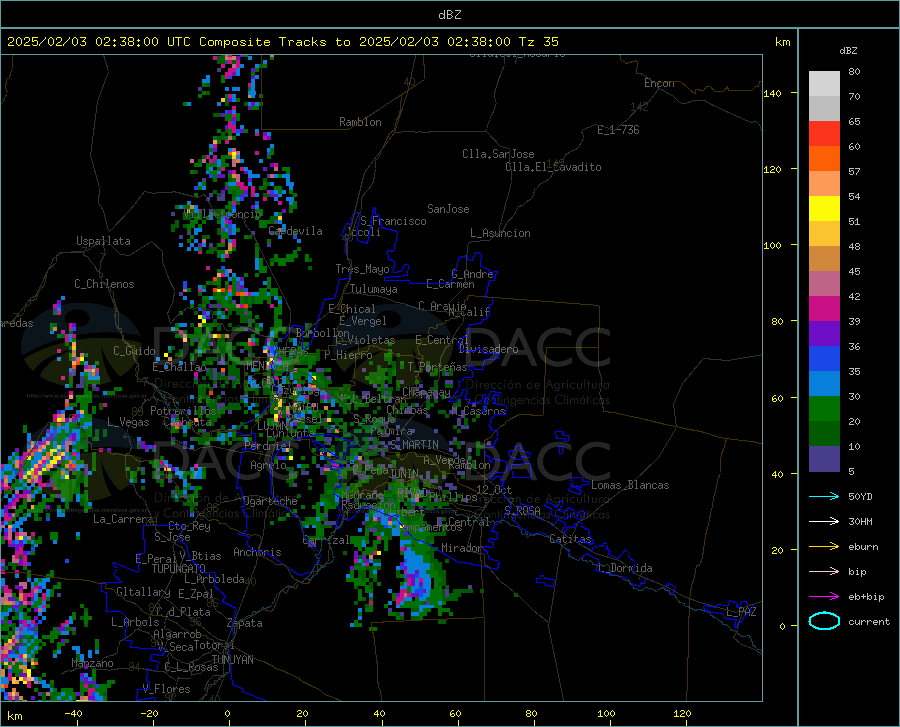
Task: Click the 30 dBZ light blue swatch
Action: [824, 383]
